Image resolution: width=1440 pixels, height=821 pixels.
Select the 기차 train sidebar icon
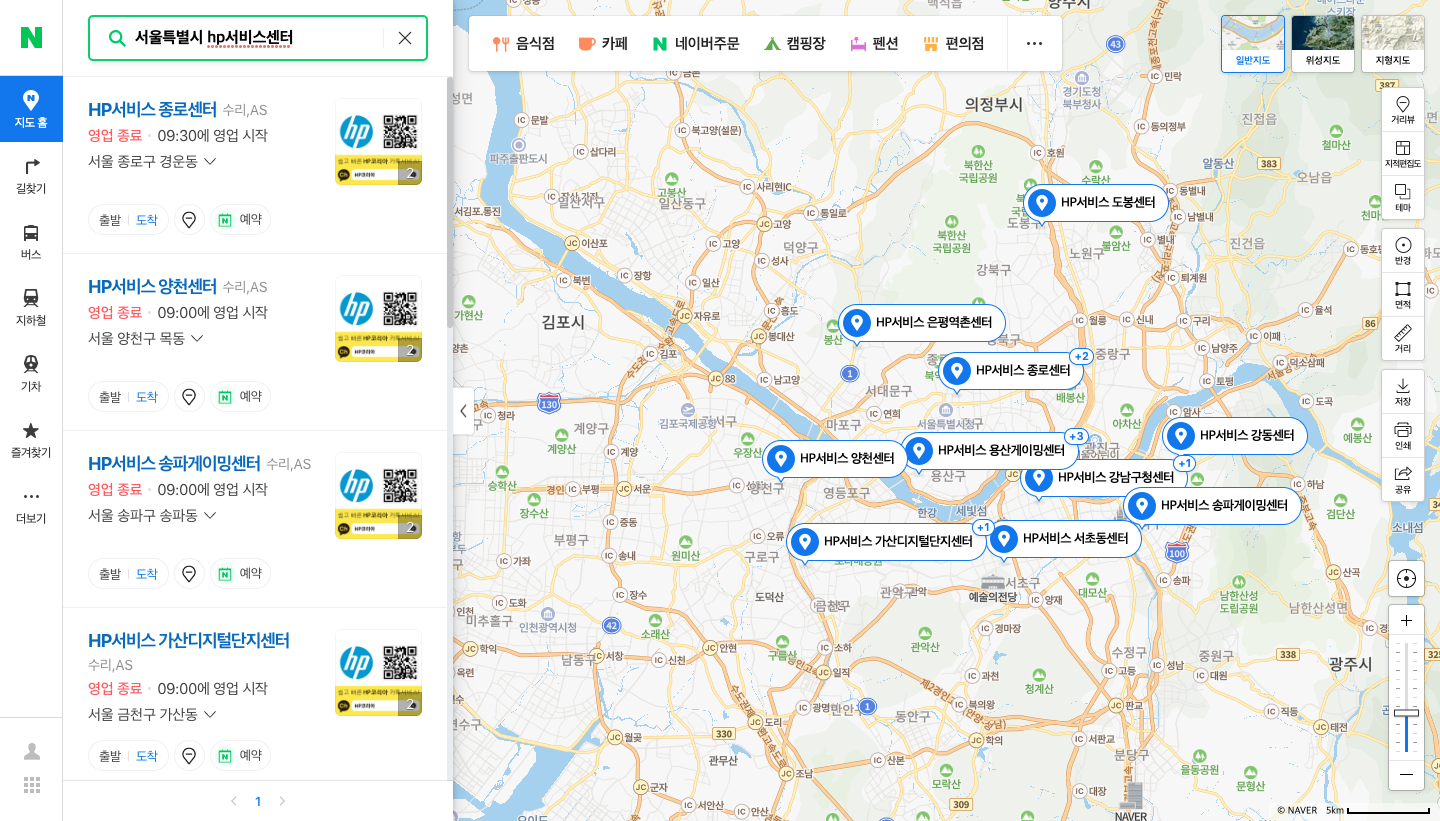[x=31, y=373]
